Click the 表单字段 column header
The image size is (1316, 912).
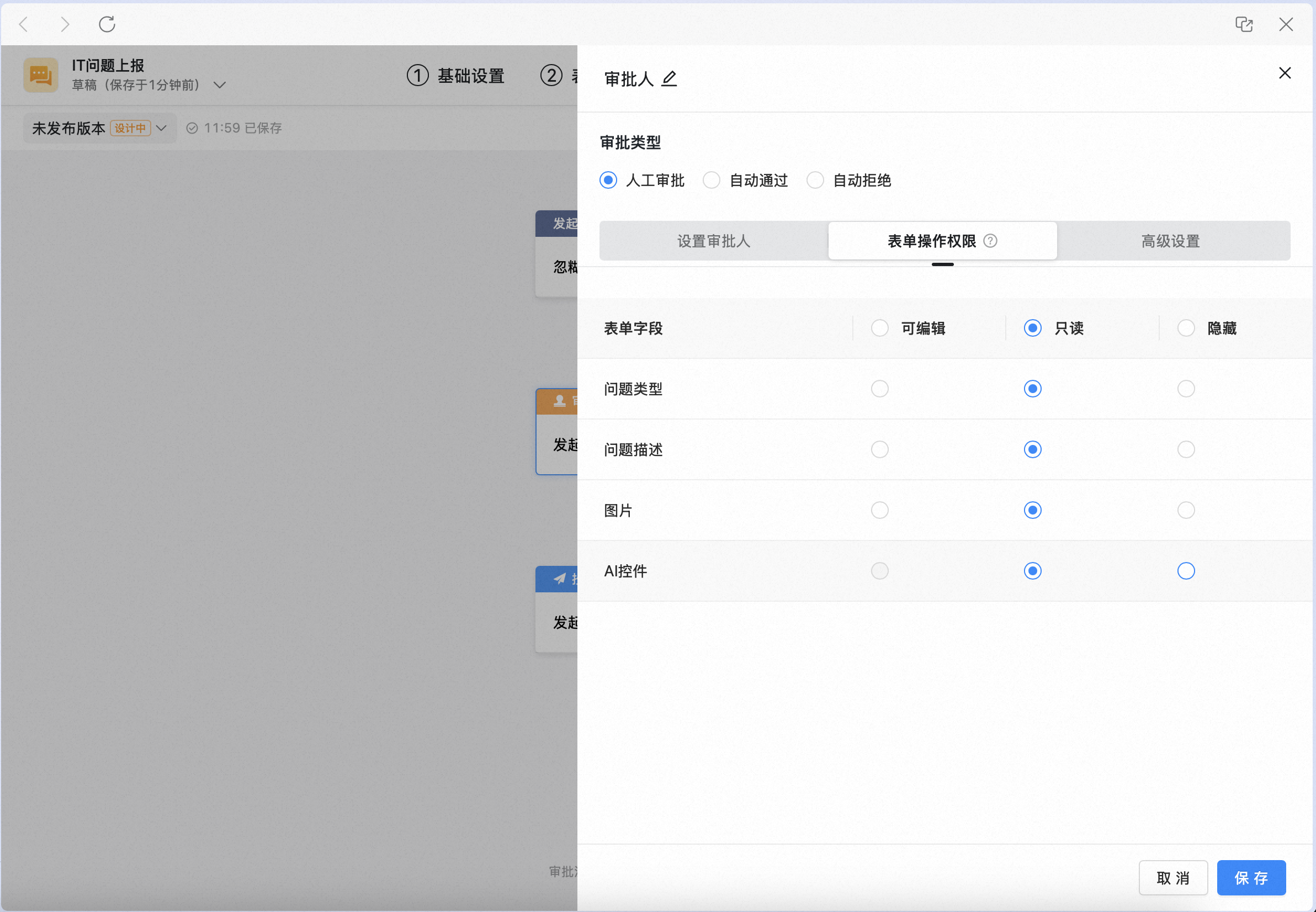click(633, 328)
